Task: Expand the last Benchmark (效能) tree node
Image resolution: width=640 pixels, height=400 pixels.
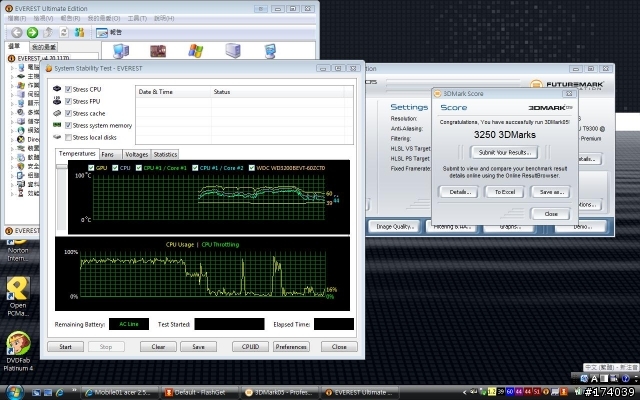Action: coord(12,193)
